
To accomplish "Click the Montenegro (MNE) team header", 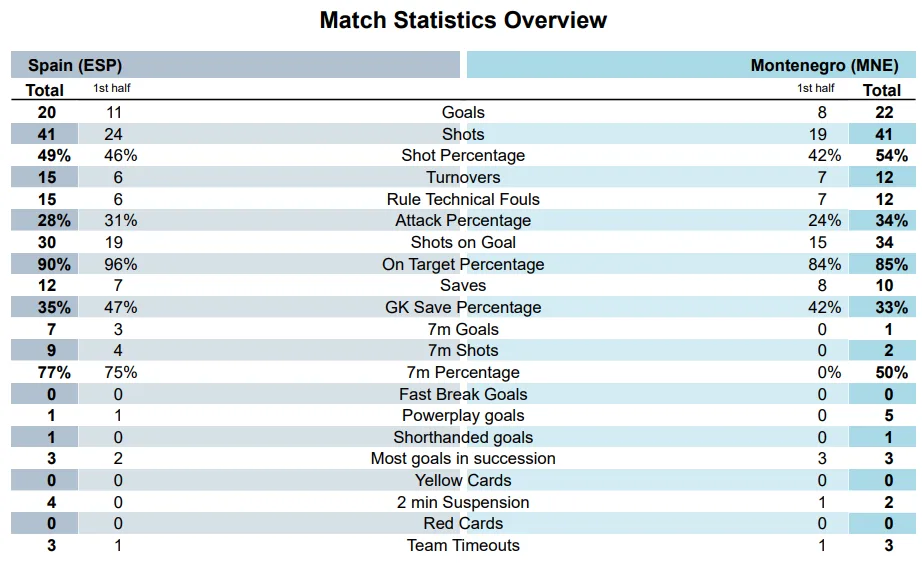I will [824, 66].
